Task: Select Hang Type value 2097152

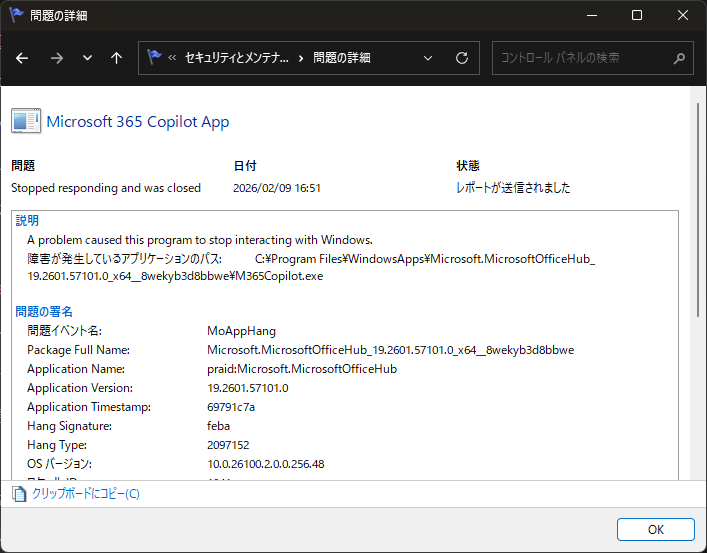Action: pyautogui.click(x=228, y=445)
